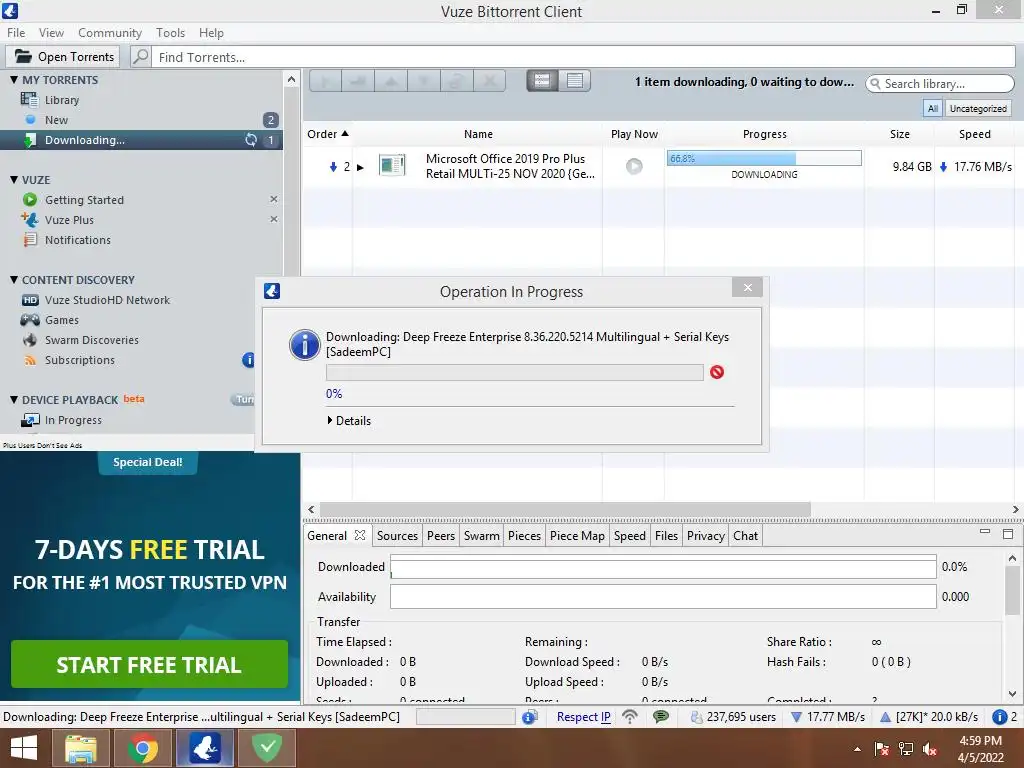Collapse the VUZE sidebar section
This screenshot has width=1024, height=768.
(14, 180)
